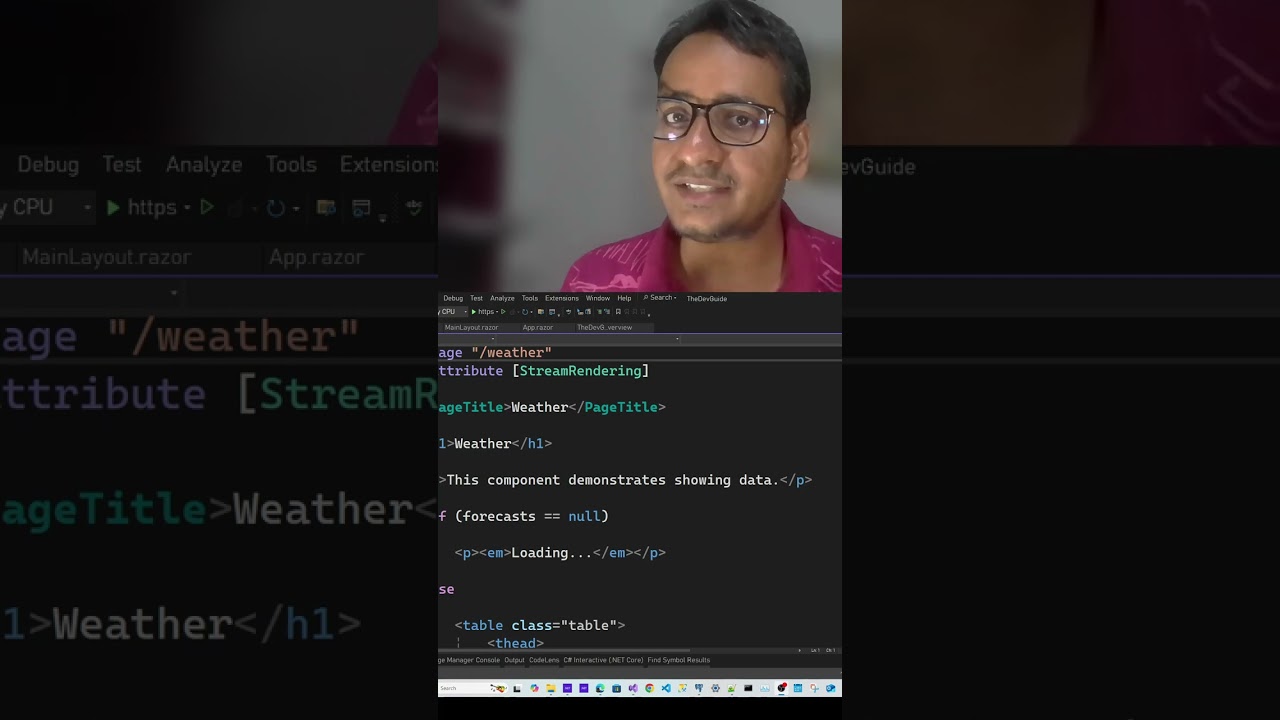This screenshot has width=1280, height=720.
Task: Open the Terminal icon in the taskbar
Action: click(x=748, y=688)
